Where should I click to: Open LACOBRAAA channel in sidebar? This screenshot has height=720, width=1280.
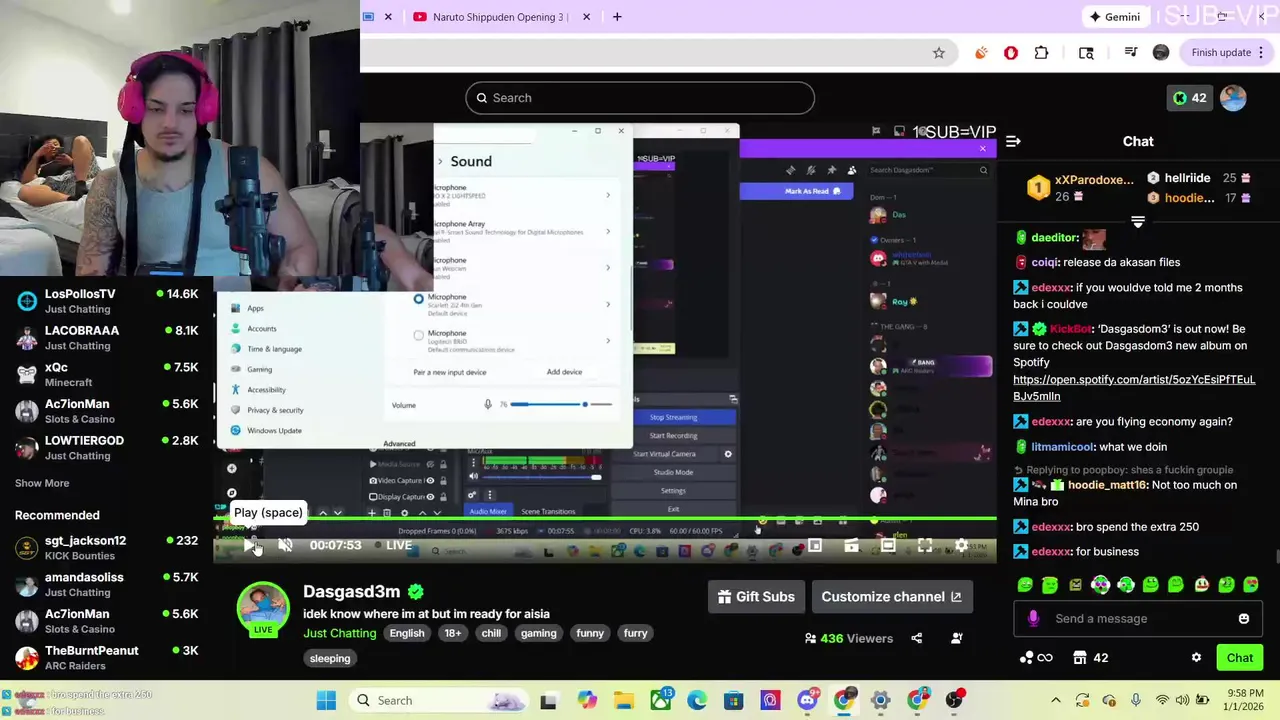(107, 338)
